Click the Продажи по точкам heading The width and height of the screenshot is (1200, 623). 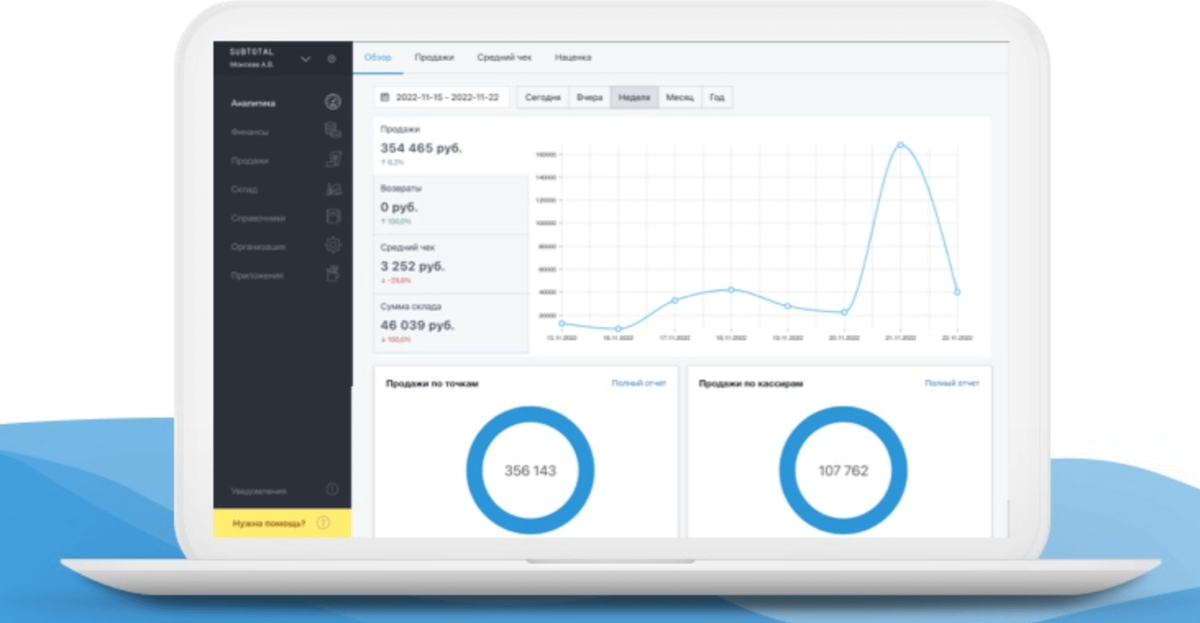433,383
